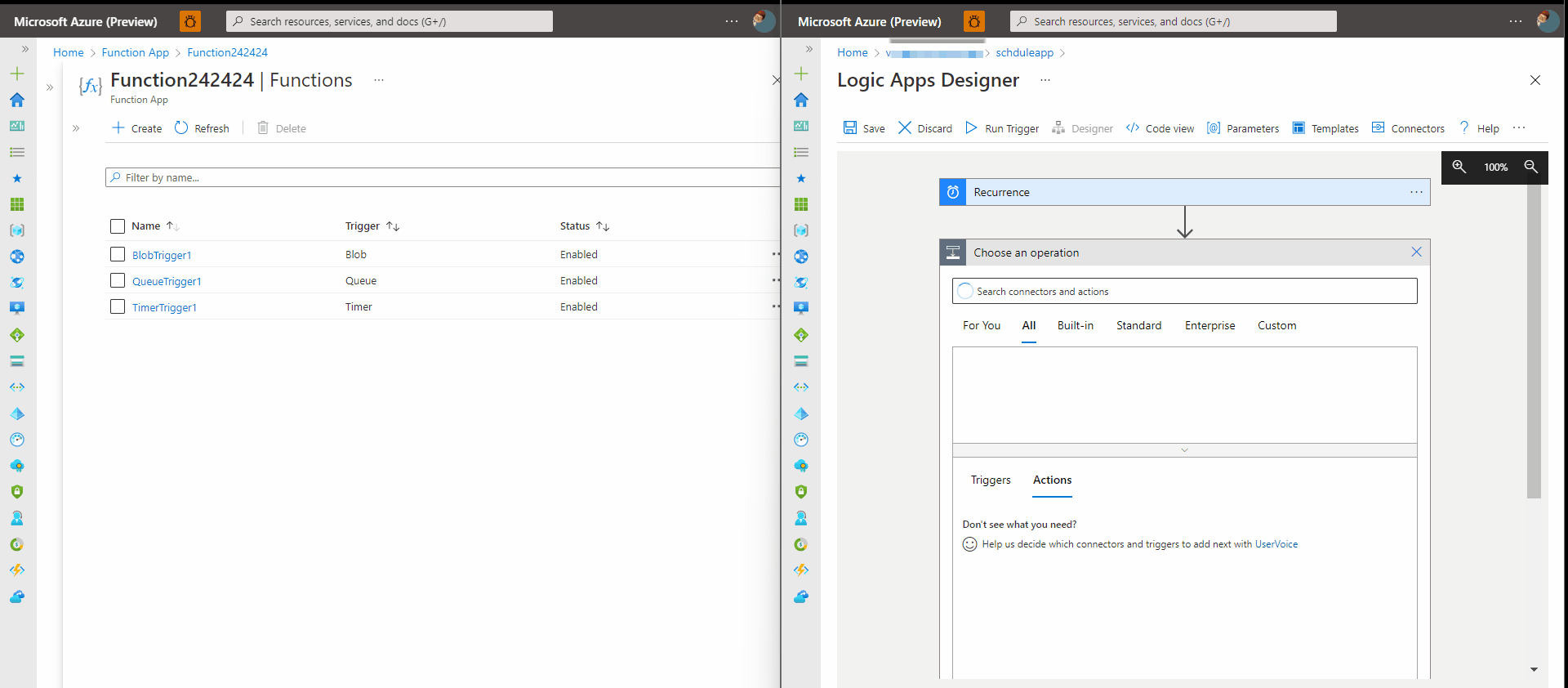Click the Search connectors and actions field
This screenshot has height=688, width=1568.
1185,291
